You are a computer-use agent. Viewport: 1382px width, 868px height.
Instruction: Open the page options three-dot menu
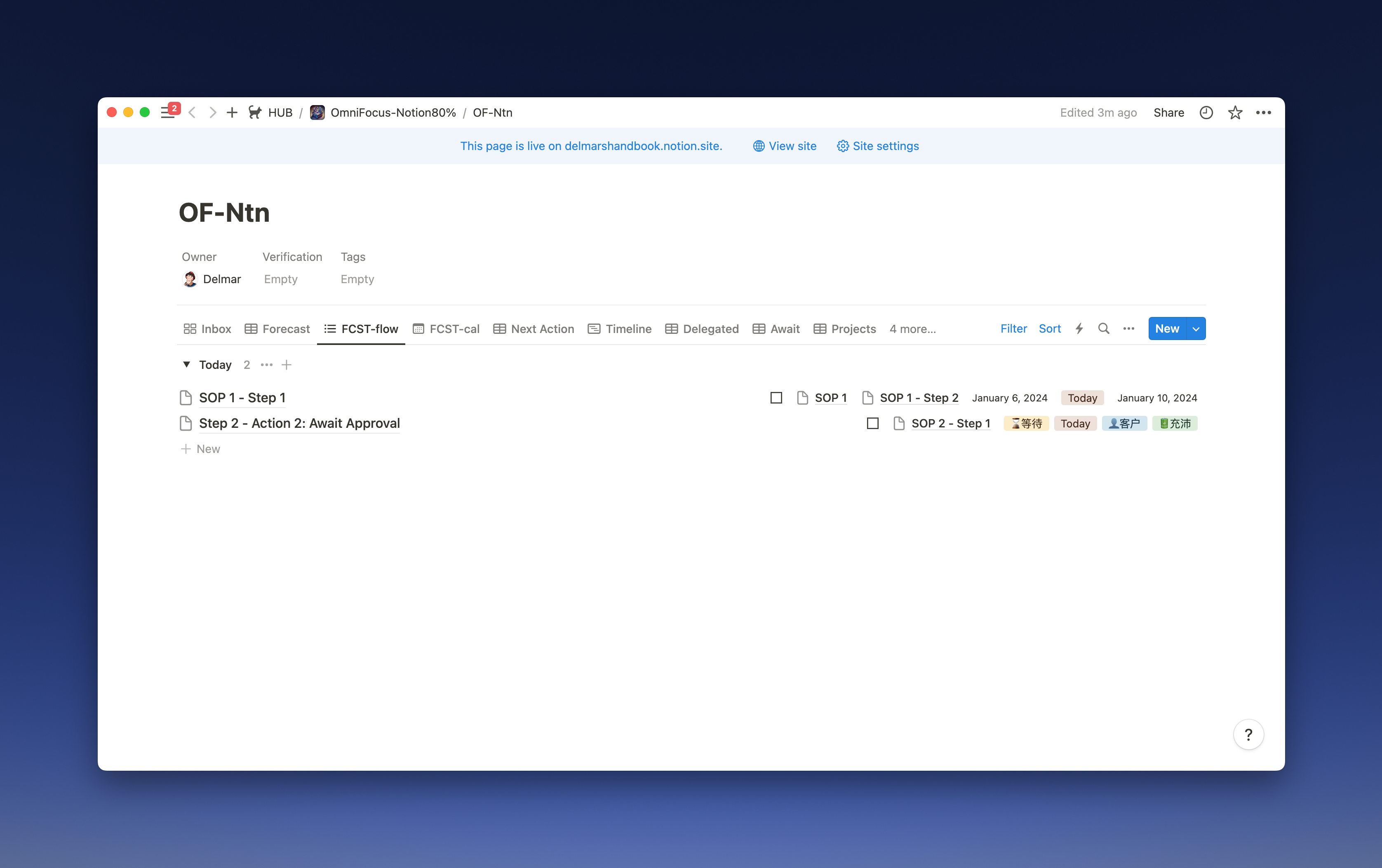pyautogui.click(x=1263, y=113)
